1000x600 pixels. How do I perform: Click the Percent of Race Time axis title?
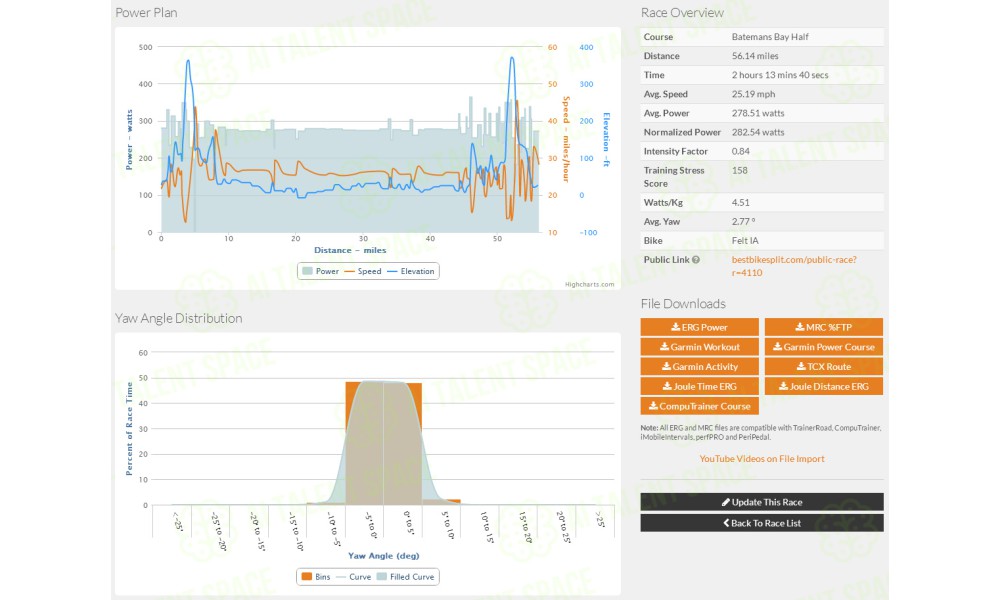pos(129,428)
